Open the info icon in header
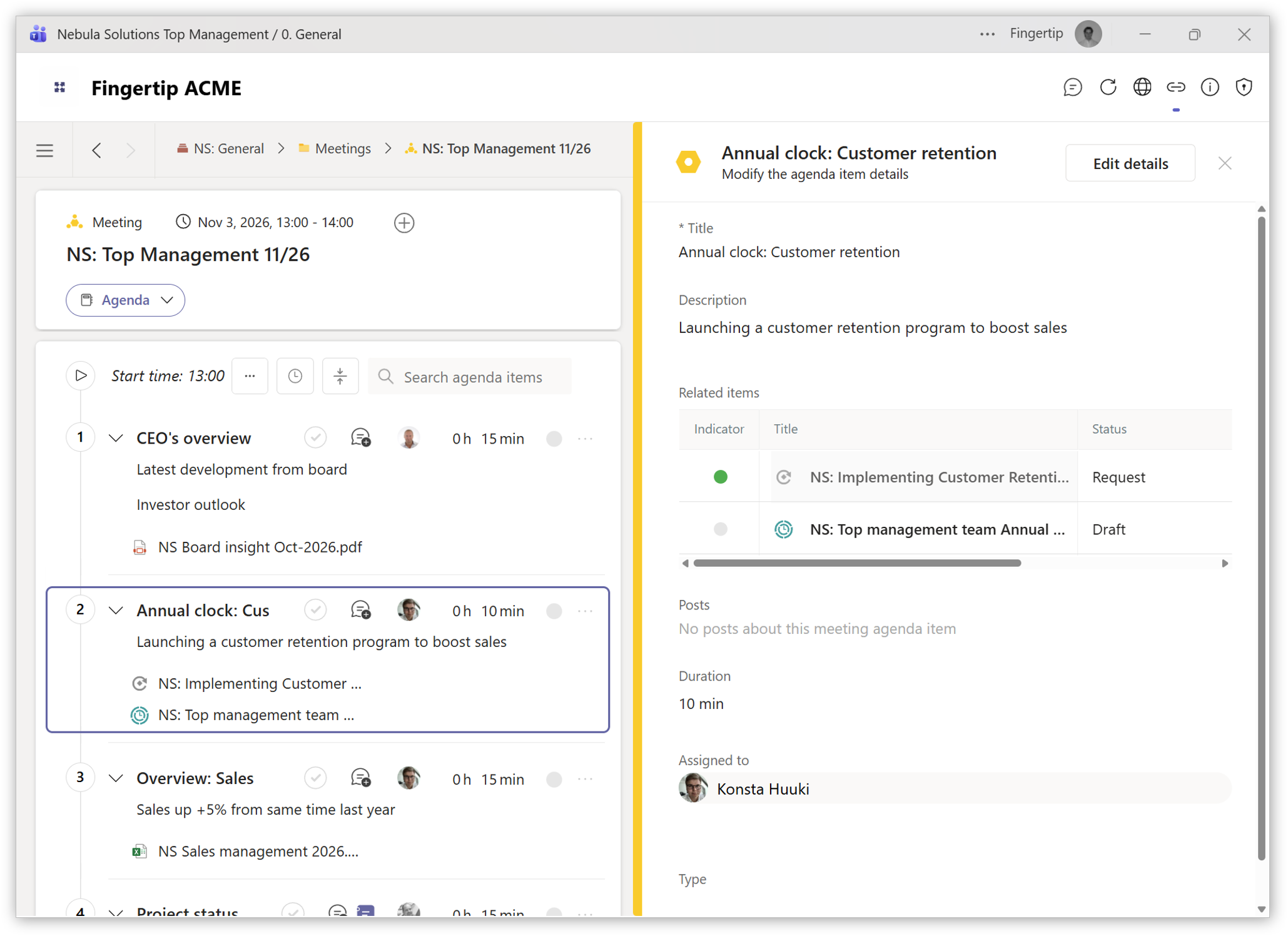 1210,87
